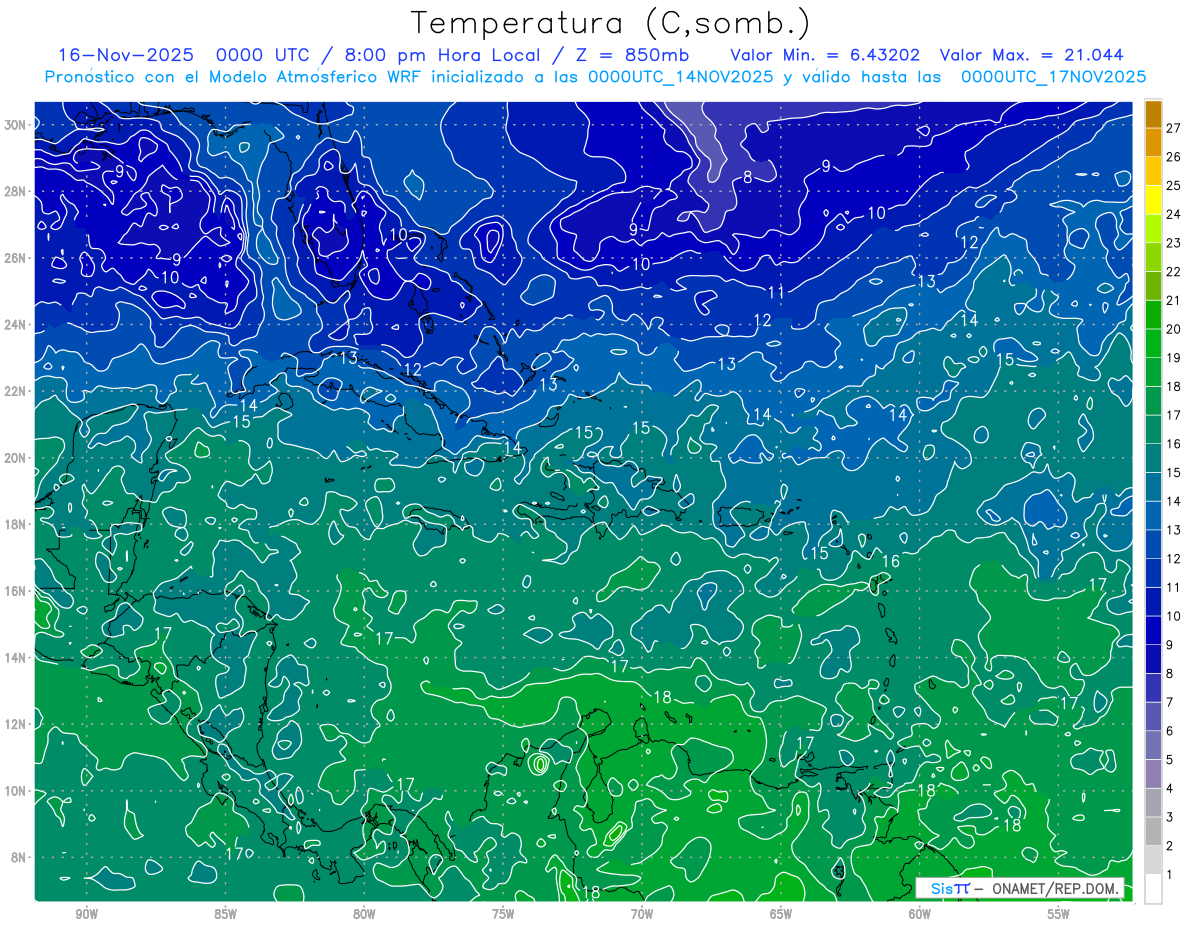Click the legend label "1"

tap(1169, 875)
